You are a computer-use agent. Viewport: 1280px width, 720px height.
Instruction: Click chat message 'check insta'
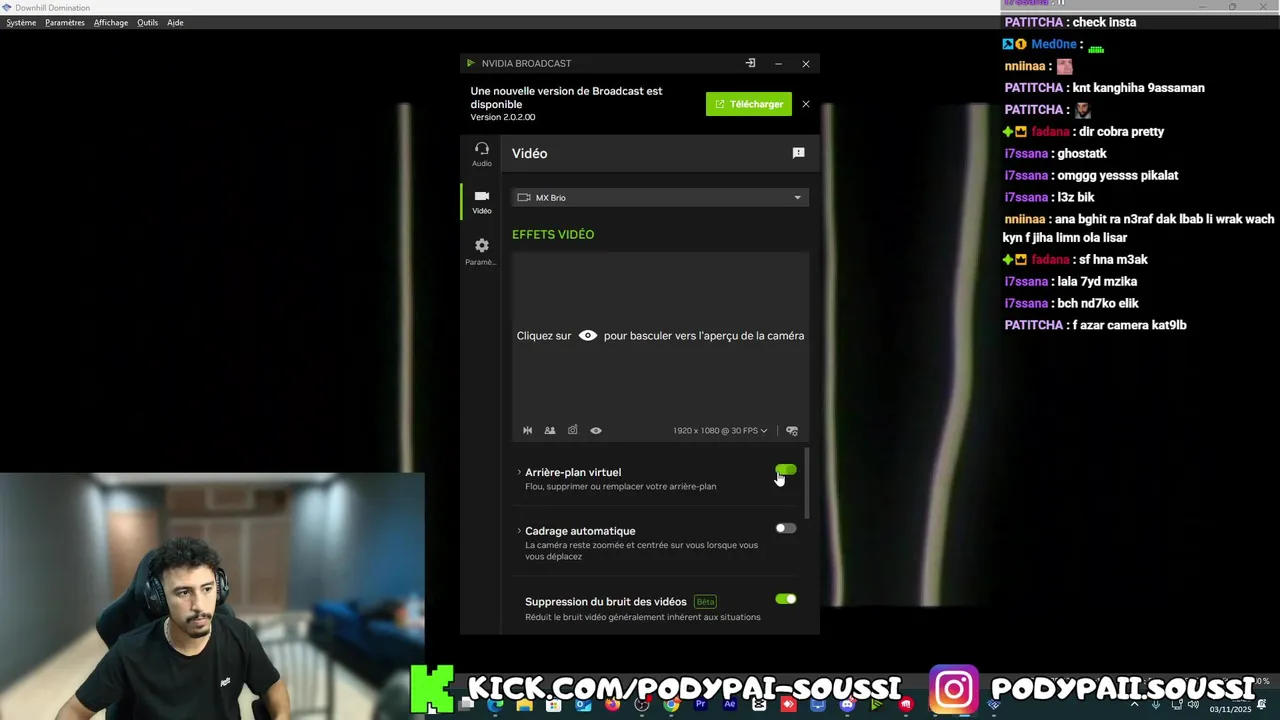point(1104,22)
